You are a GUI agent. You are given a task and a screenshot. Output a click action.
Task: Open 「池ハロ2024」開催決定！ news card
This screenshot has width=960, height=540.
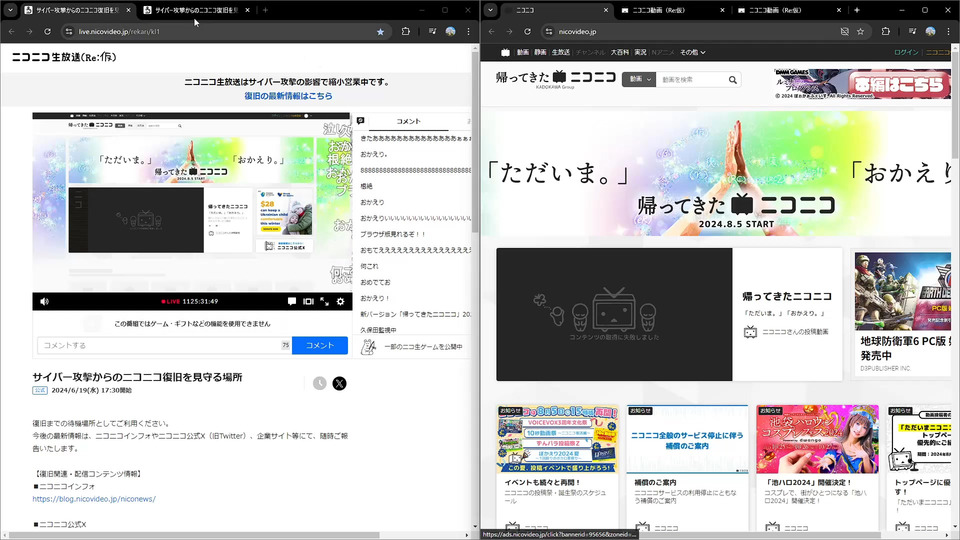point(817,466)
